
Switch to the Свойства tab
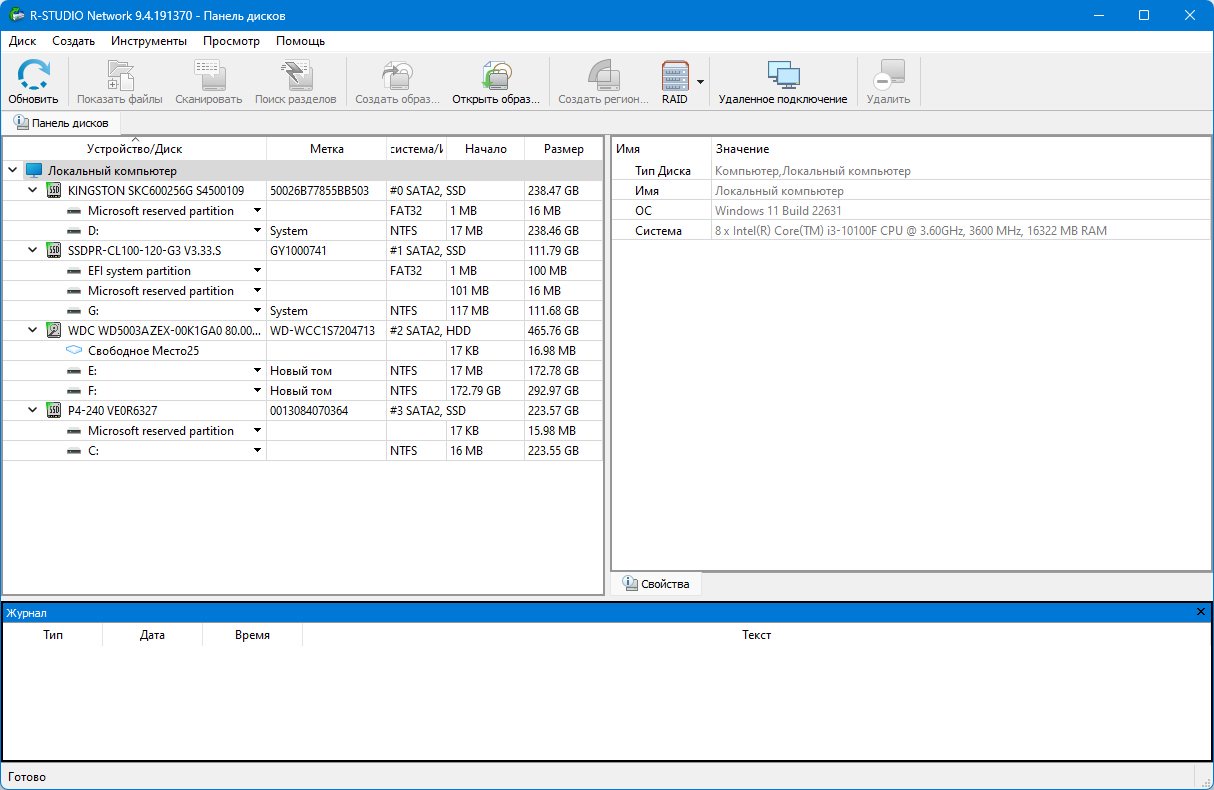coord(657,584)
